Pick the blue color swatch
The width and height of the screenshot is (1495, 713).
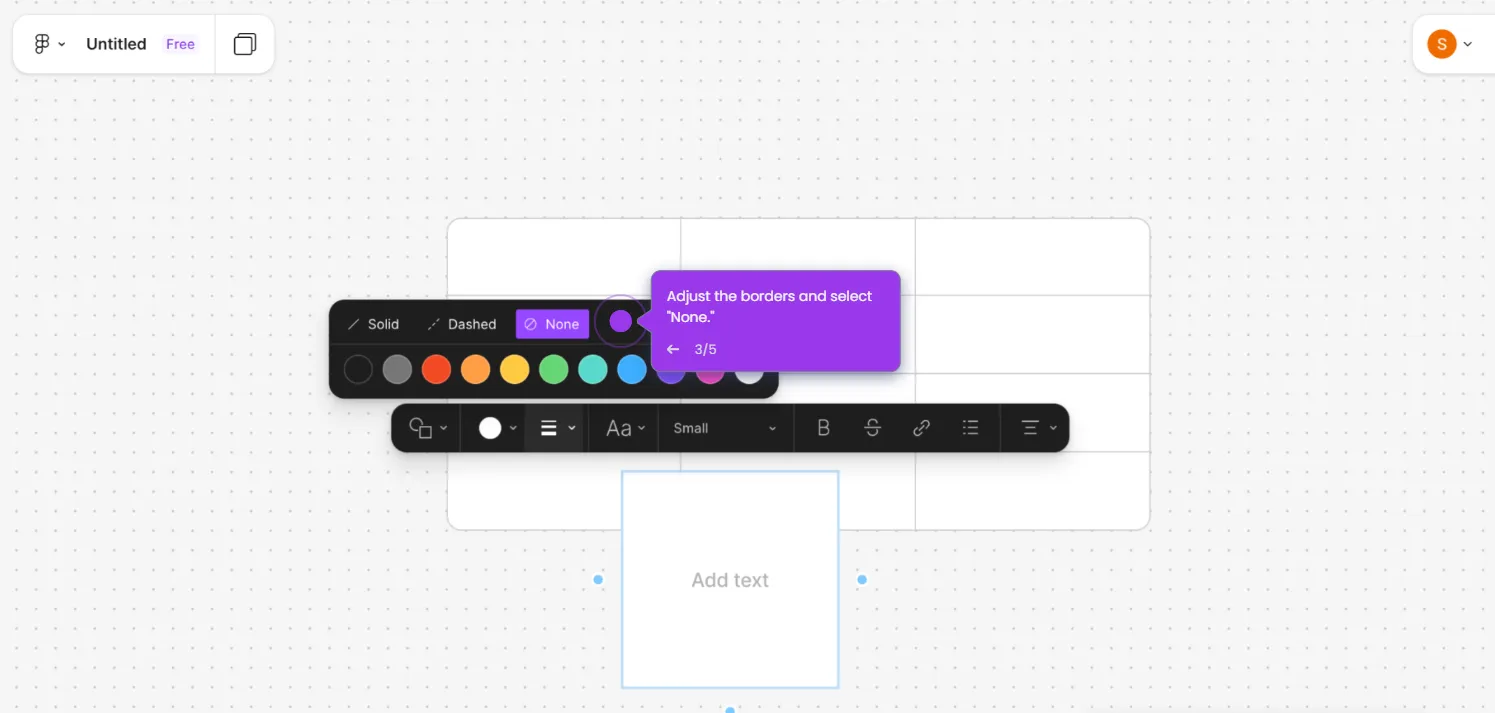632,370
